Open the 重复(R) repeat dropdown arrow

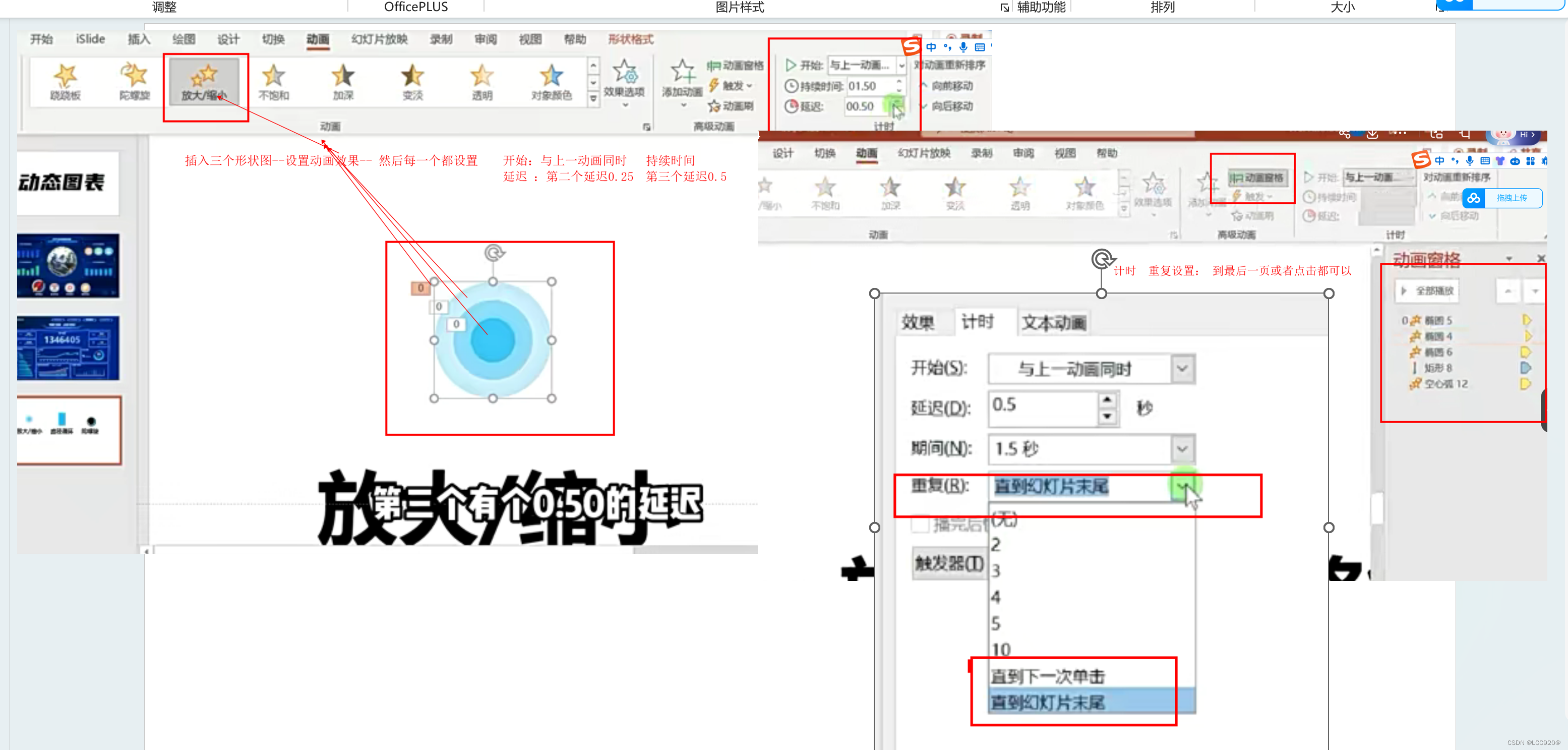(x=1181, y=486)
